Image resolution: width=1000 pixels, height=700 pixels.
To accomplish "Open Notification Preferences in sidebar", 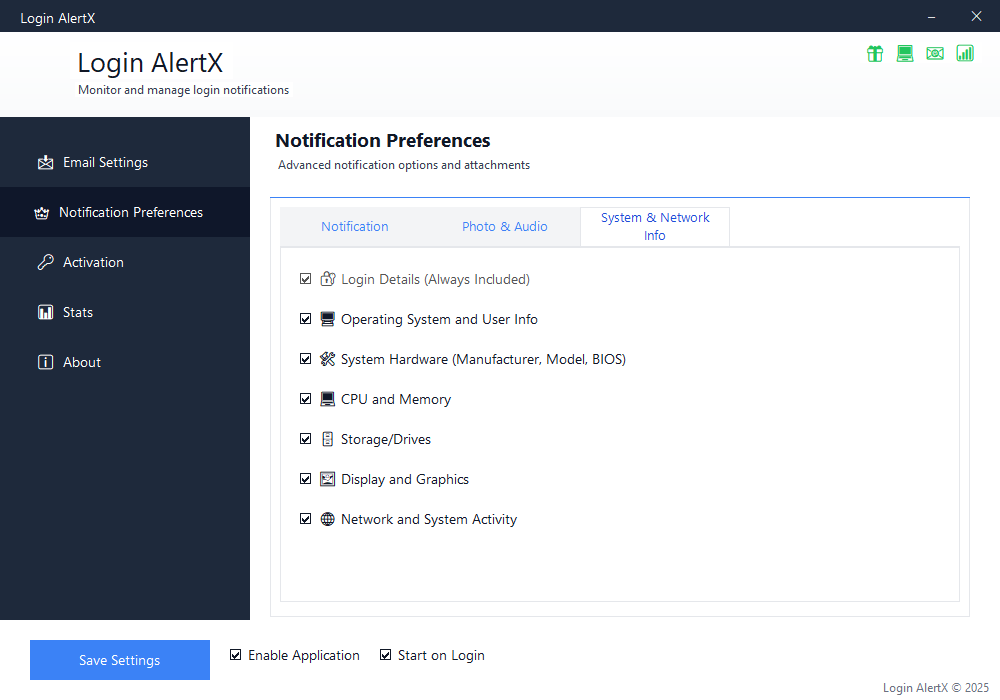I will point(125,212).
